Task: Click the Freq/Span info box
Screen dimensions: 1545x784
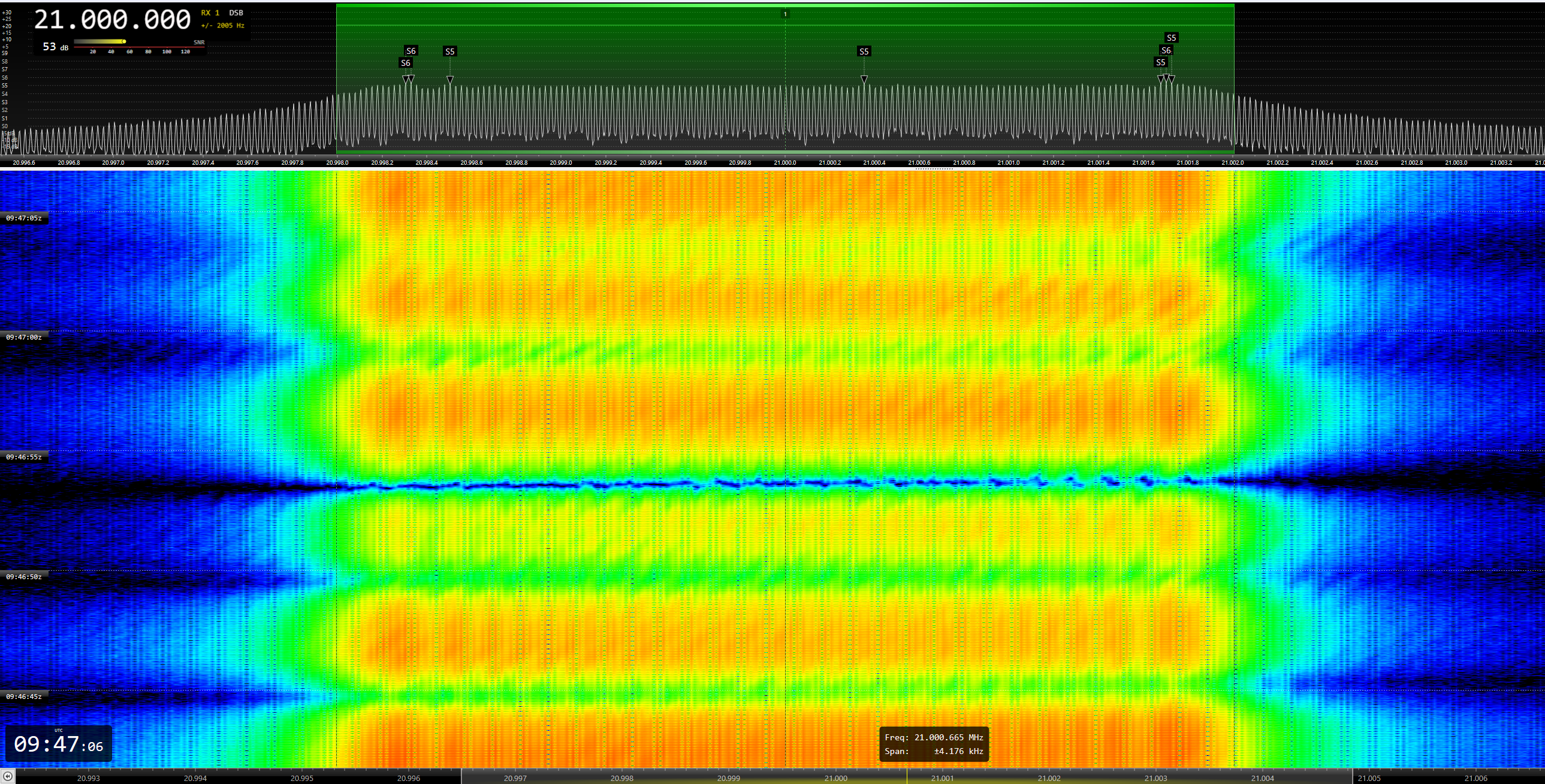Action: pyautogui.click(x=933, y=744)
